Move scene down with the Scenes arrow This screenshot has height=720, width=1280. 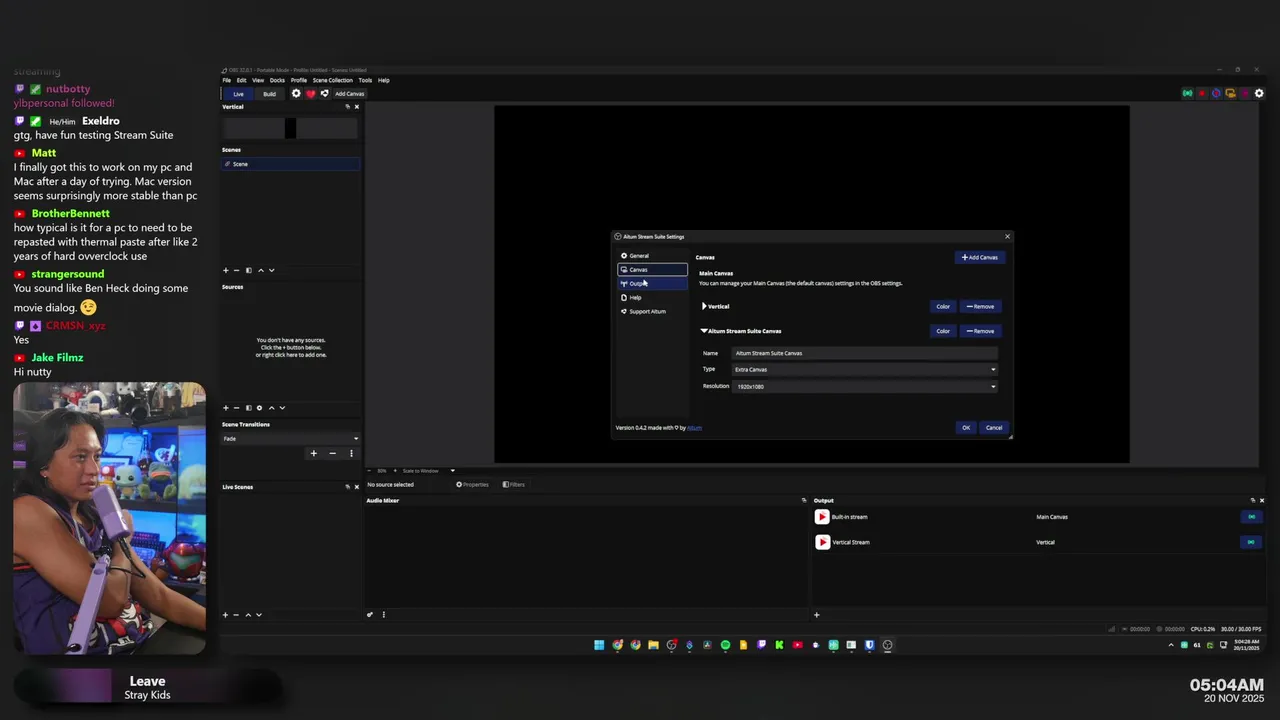(x=272, y=270)
